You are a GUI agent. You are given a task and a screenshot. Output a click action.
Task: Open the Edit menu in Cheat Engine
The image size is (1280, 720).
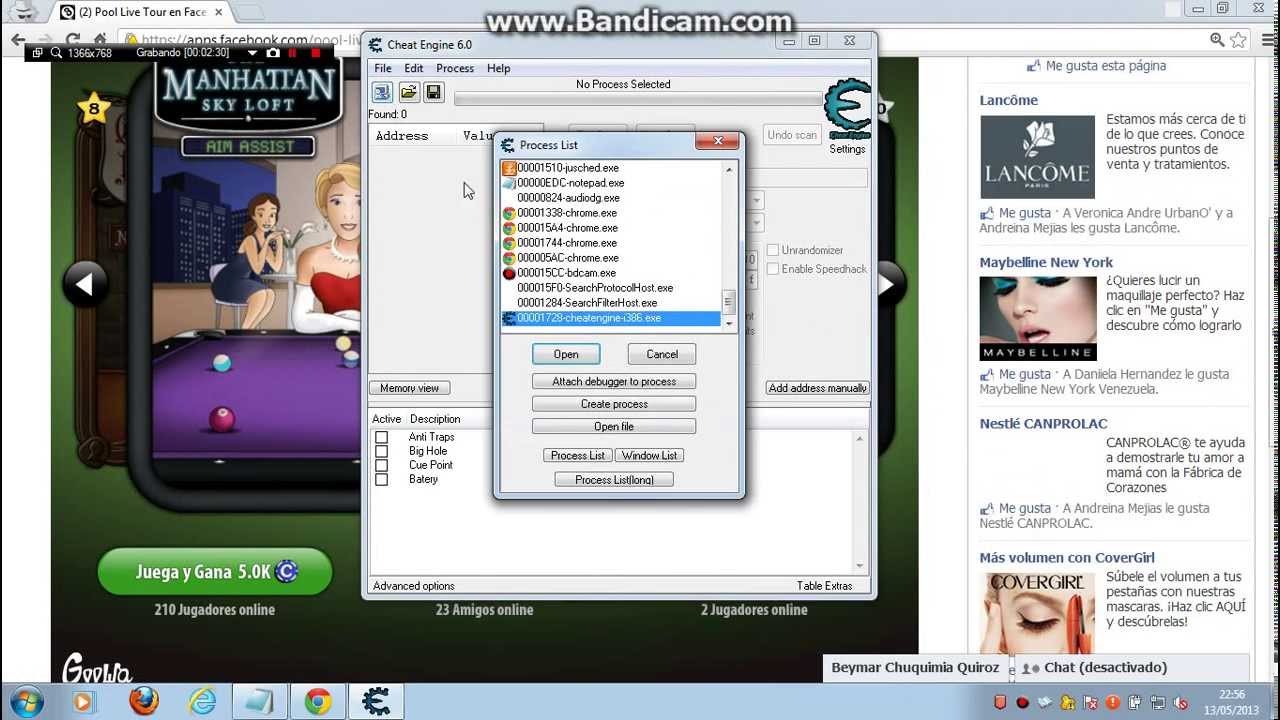click(414, 68)
